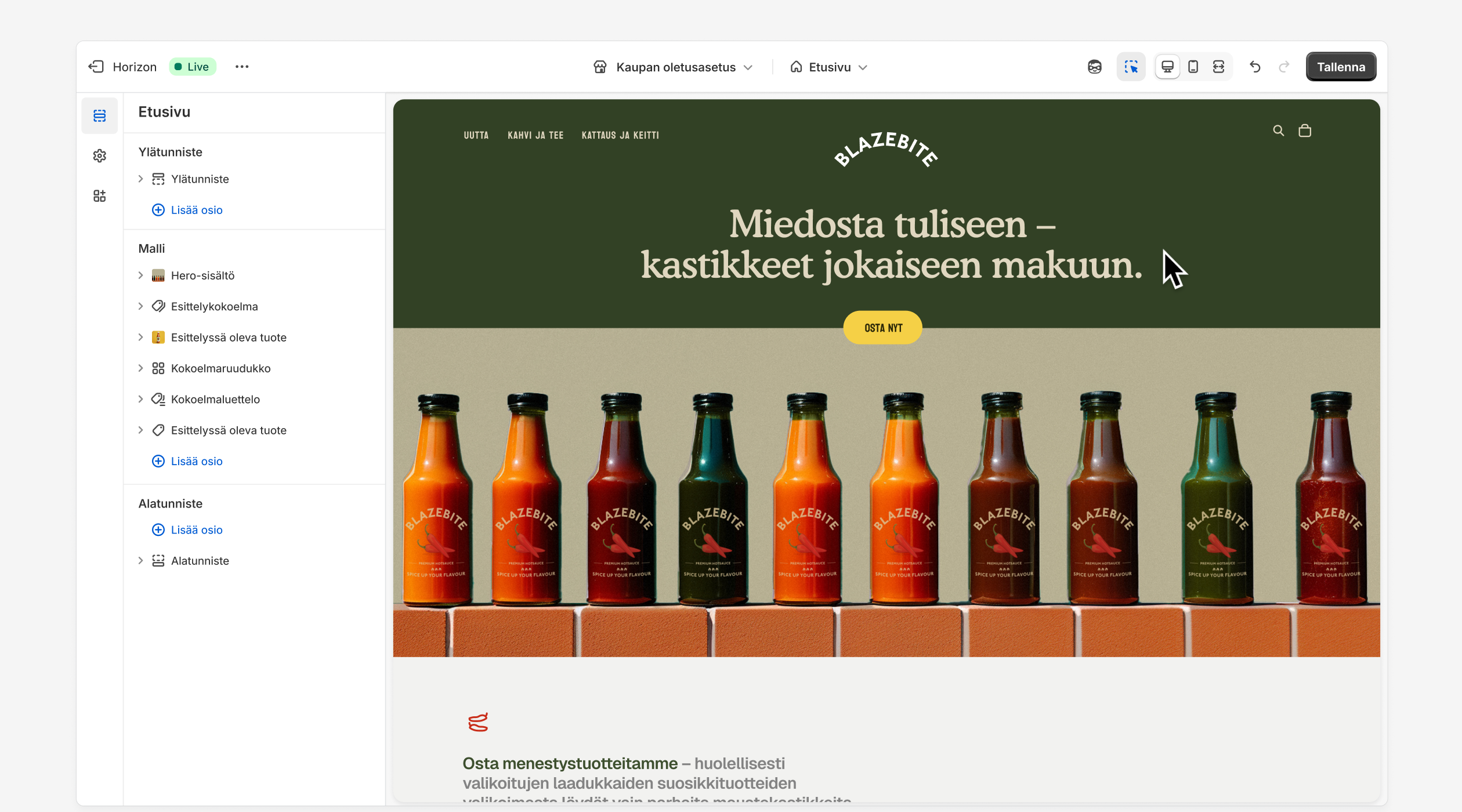
Task: Switch to desktop preview mode
Action: pos(1167,67)
